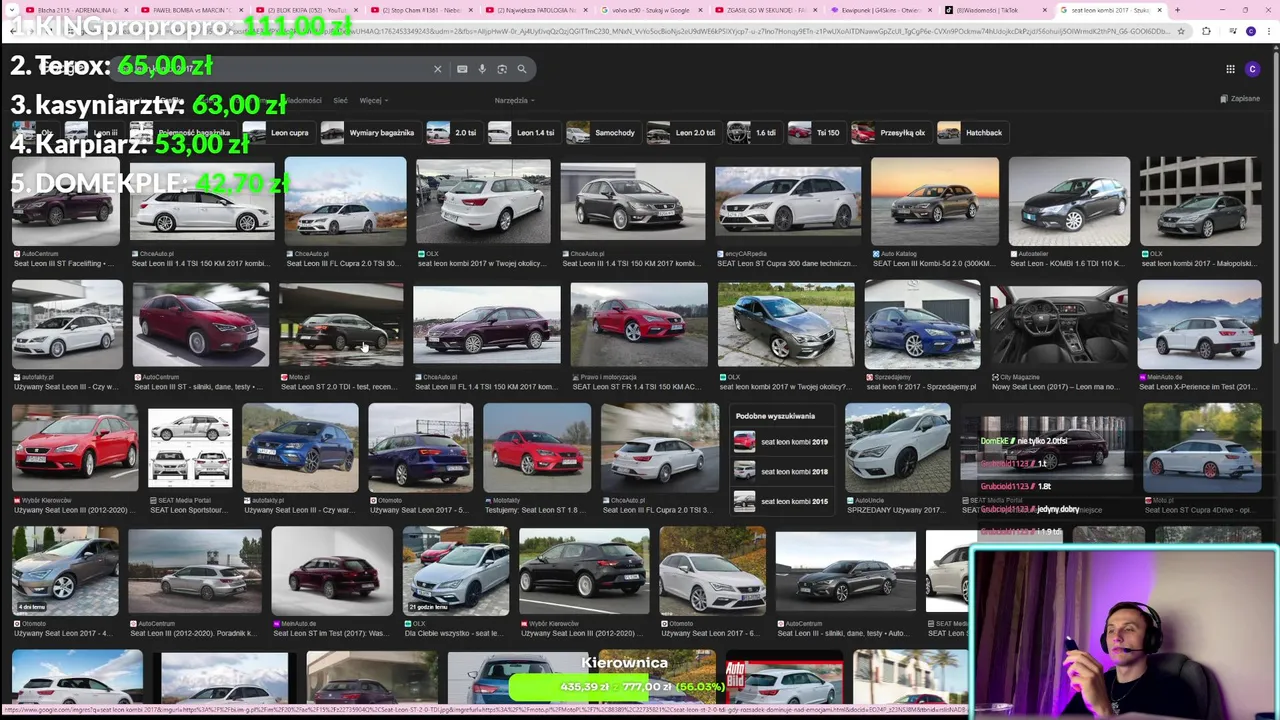The image size is (1280, 720).
Task: Start voice search with the microphone icon
Action: (x=482, y=69)
